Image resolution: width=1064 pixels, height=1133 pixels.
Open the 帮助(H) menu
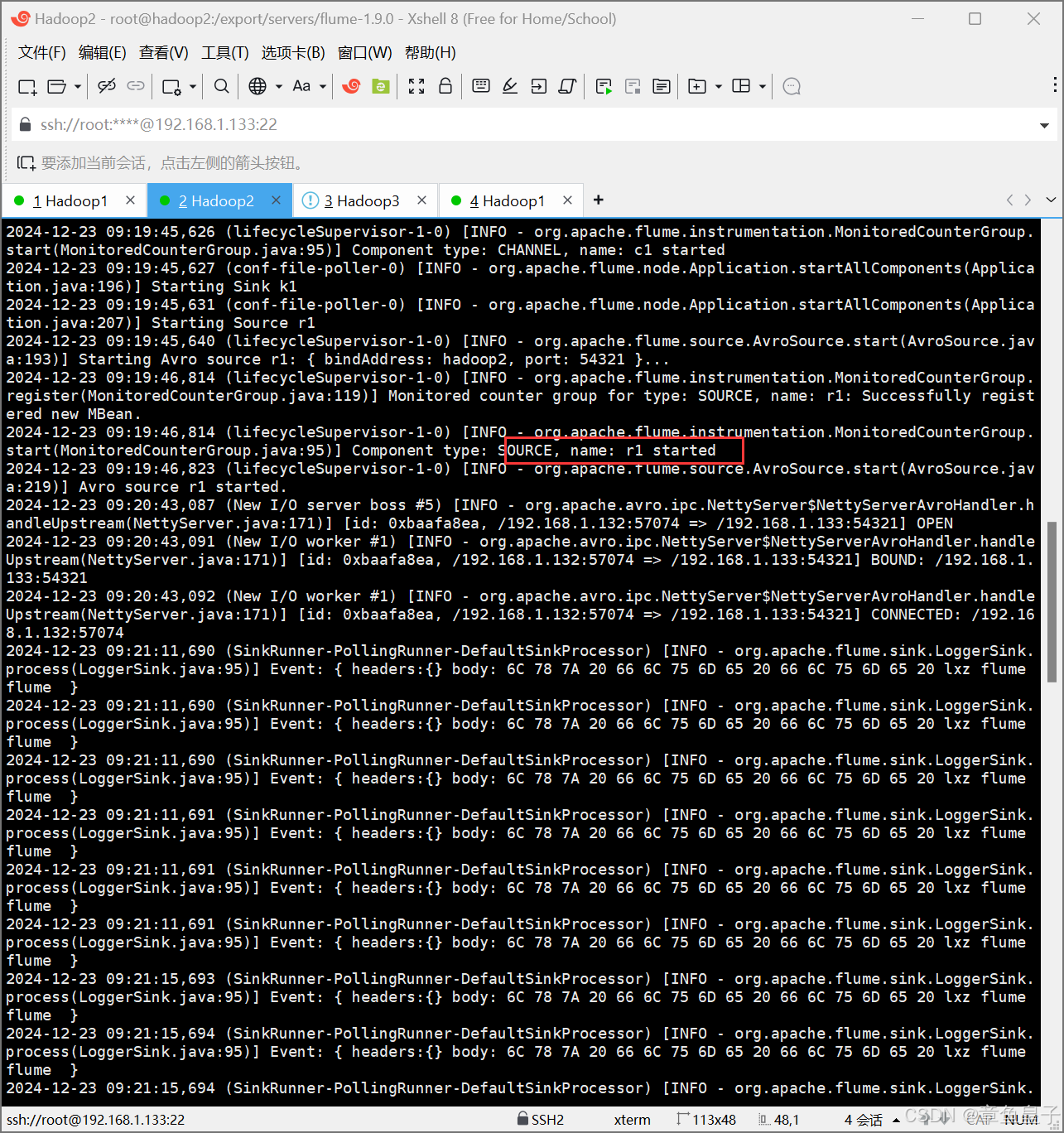[430, 53]
